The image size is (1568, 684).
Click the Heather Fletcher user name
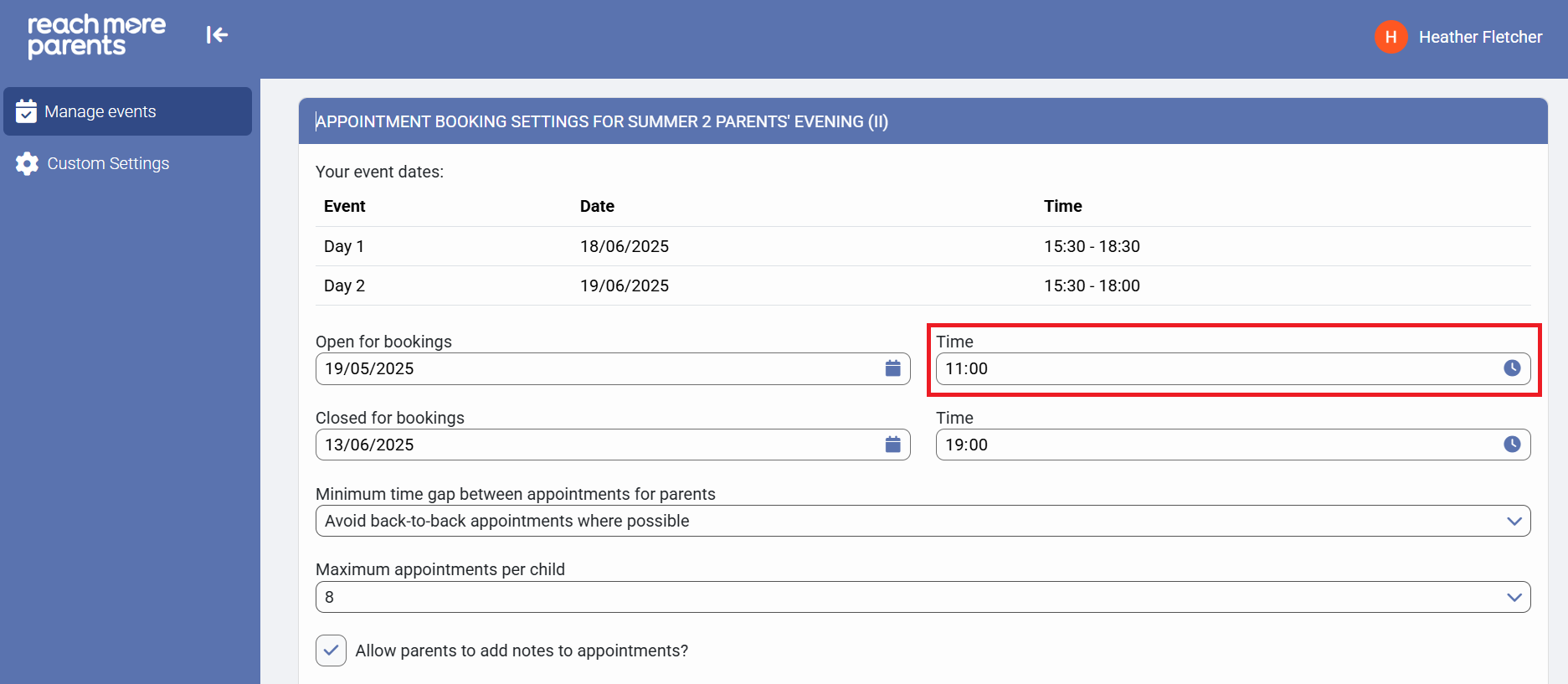[x=1480, y=37]
